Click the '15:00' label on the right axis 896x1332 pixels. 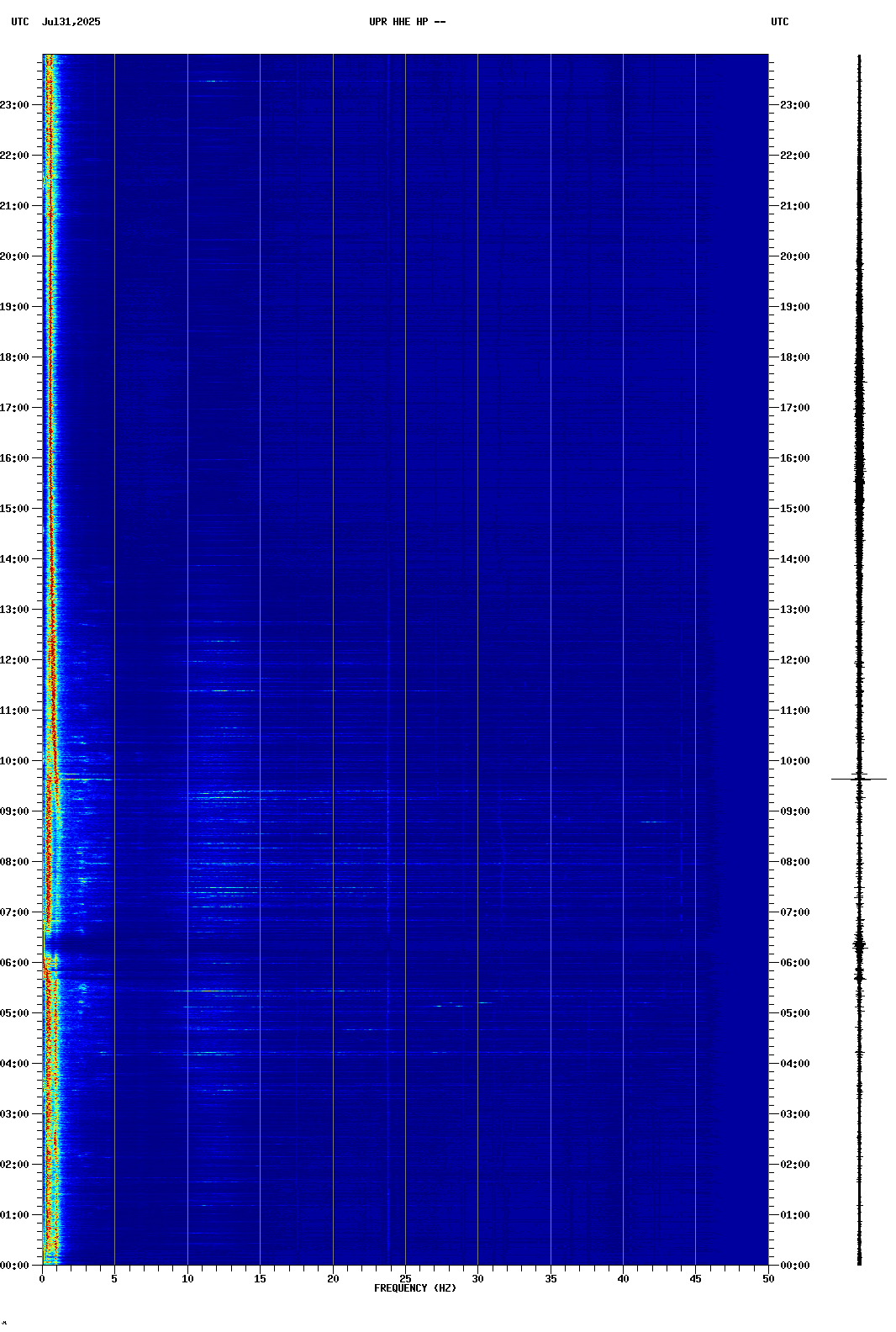tap(795, 509)
